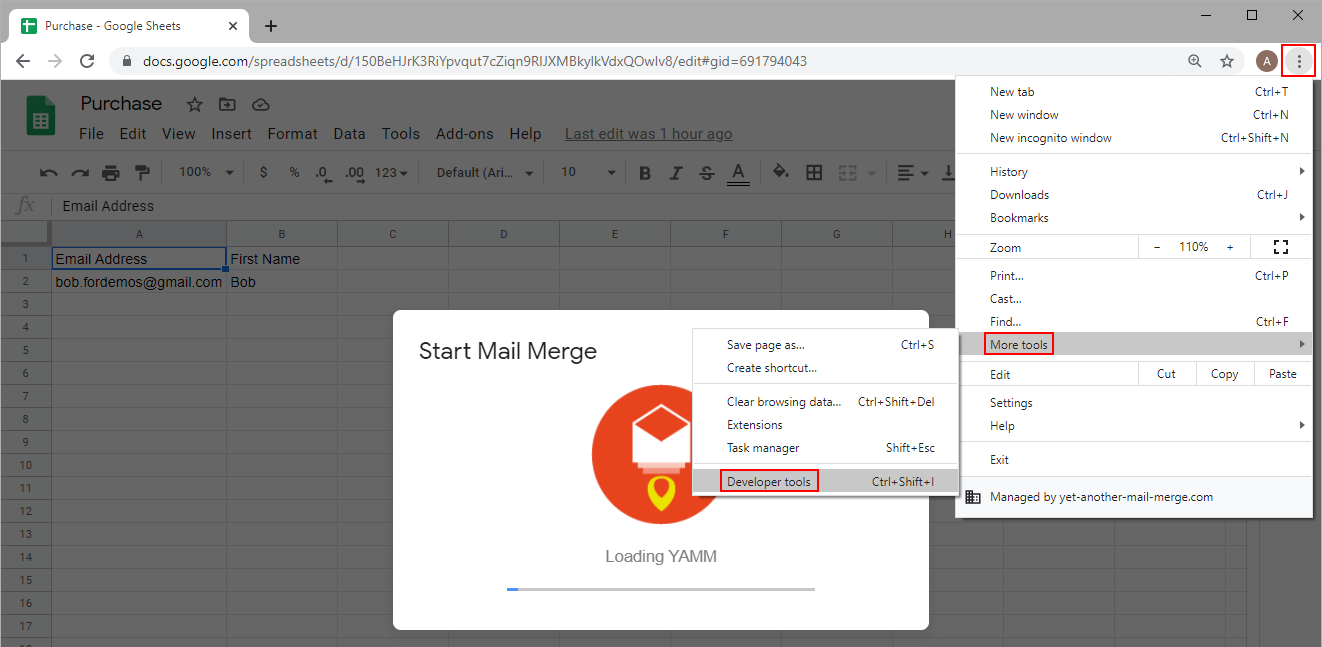This screenshot has width=1322, height=647.
Task: Select the paint format tool
Action: pyautogui.click(x=141, y=173)
